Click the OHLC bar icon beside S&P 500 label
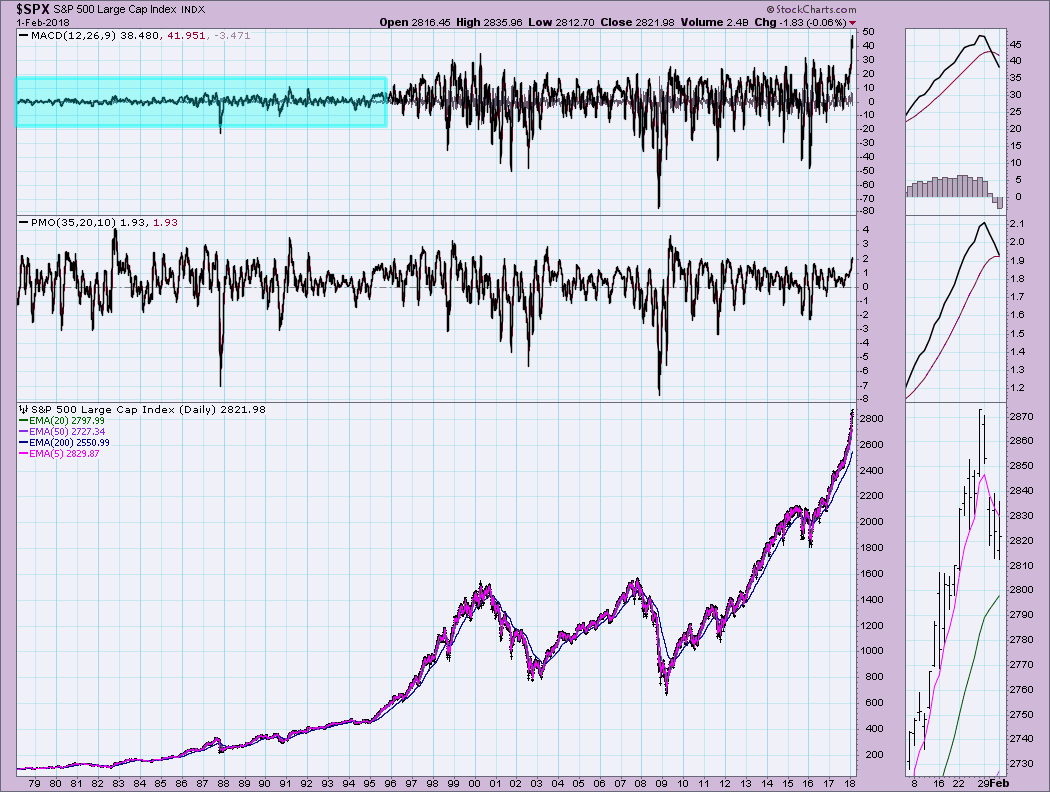This screenshot has width=1050, height=792. tap(21, 410)
